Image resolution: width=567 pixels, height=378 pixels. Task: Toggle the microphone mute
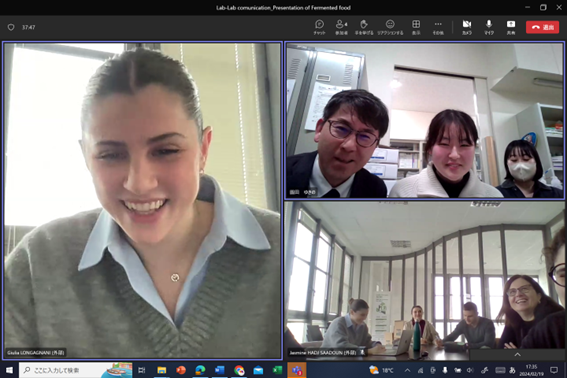489,27
